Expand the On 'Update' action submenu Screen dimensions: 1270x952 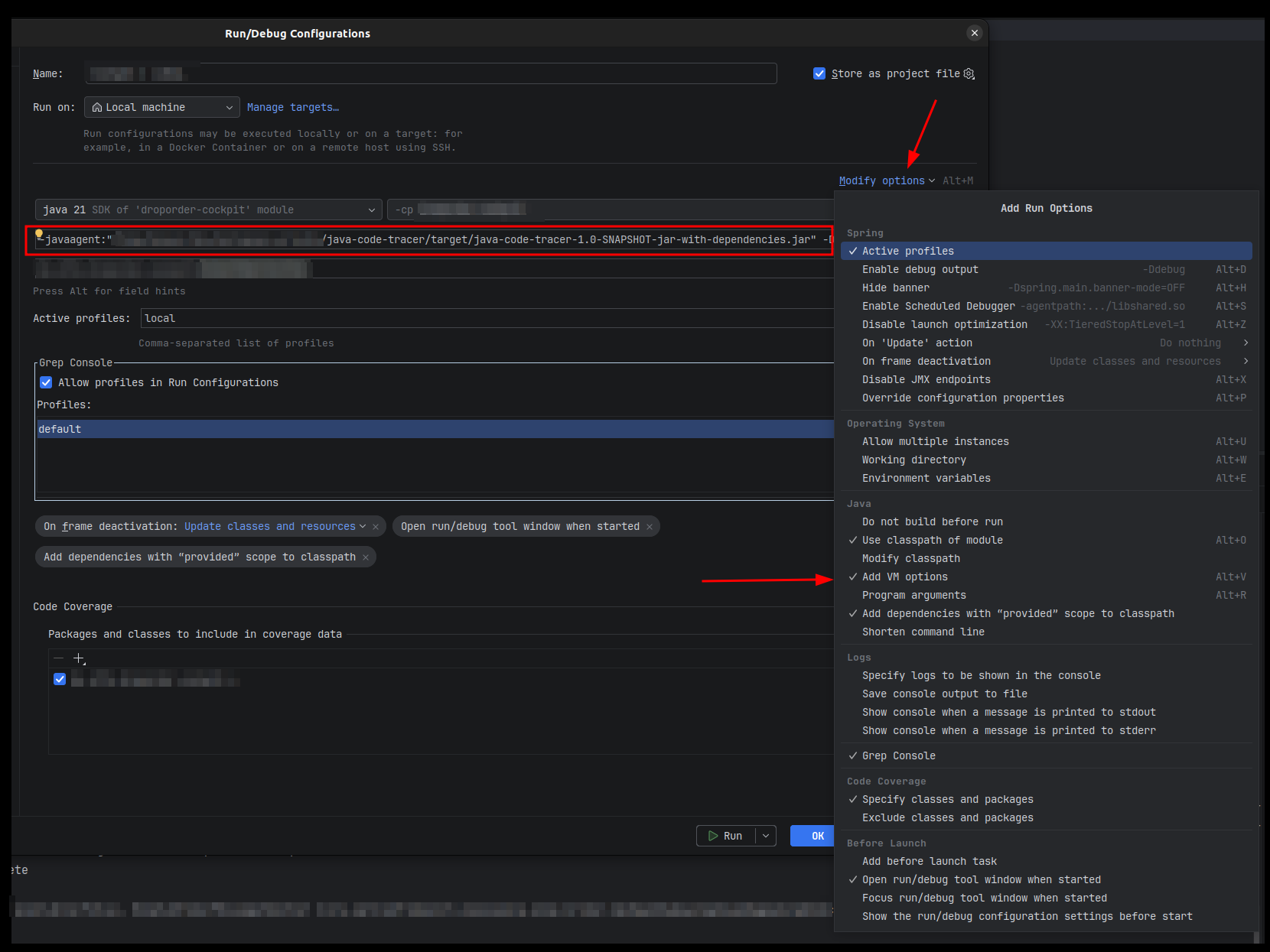(1246, 343)
